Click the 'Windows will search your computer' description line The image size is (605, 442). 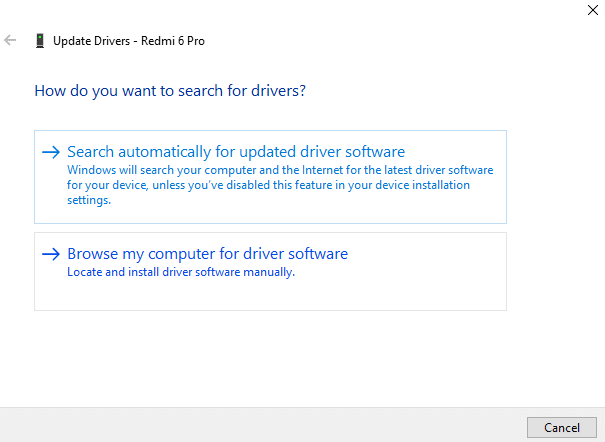280,170
